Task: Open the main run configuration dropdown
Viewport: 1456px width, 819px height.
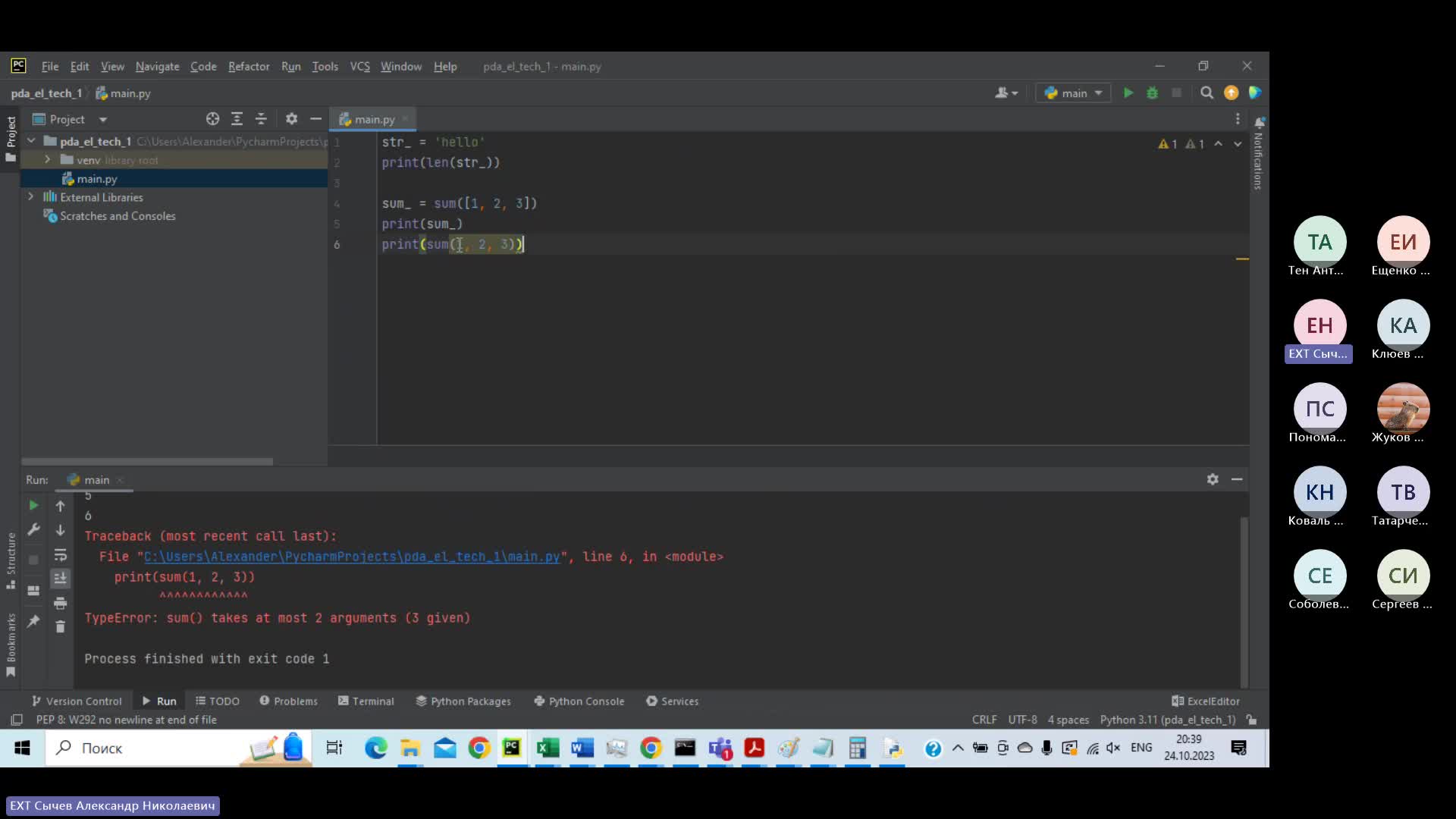Action: click(1073, 93)
